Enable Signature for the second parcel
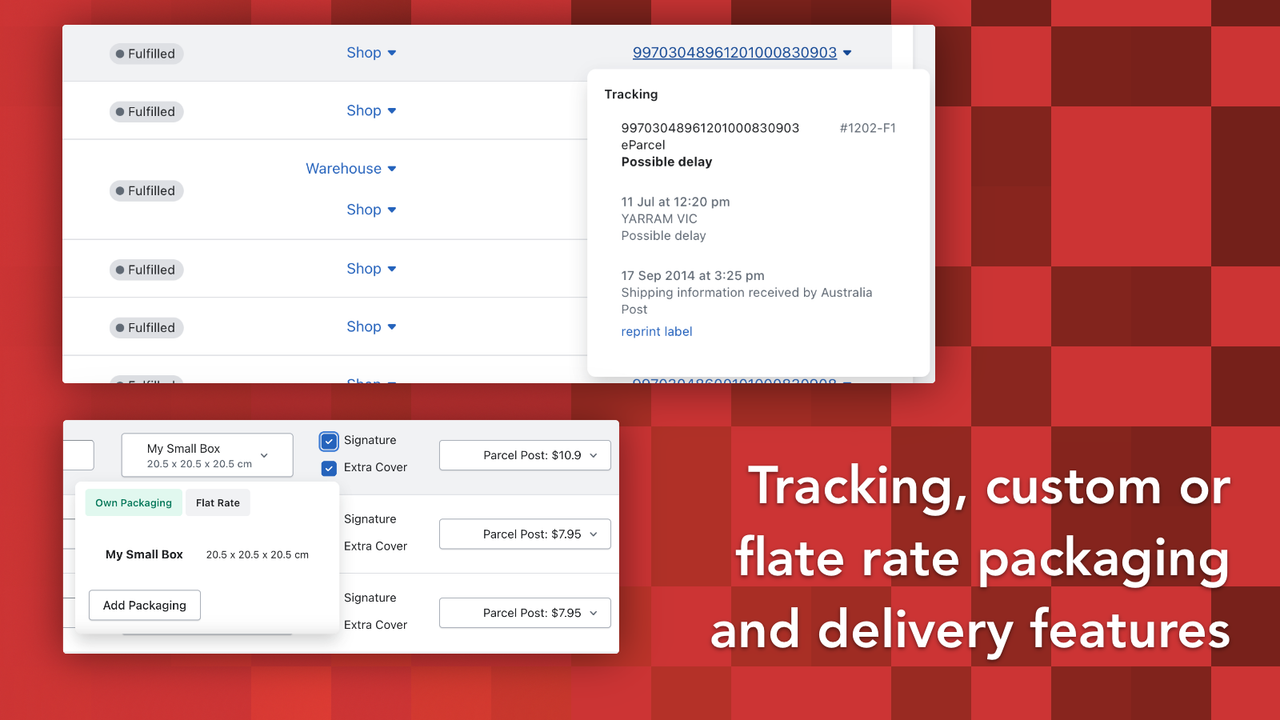The height and width of the screenshot is (720, 1280). [329, 519]
